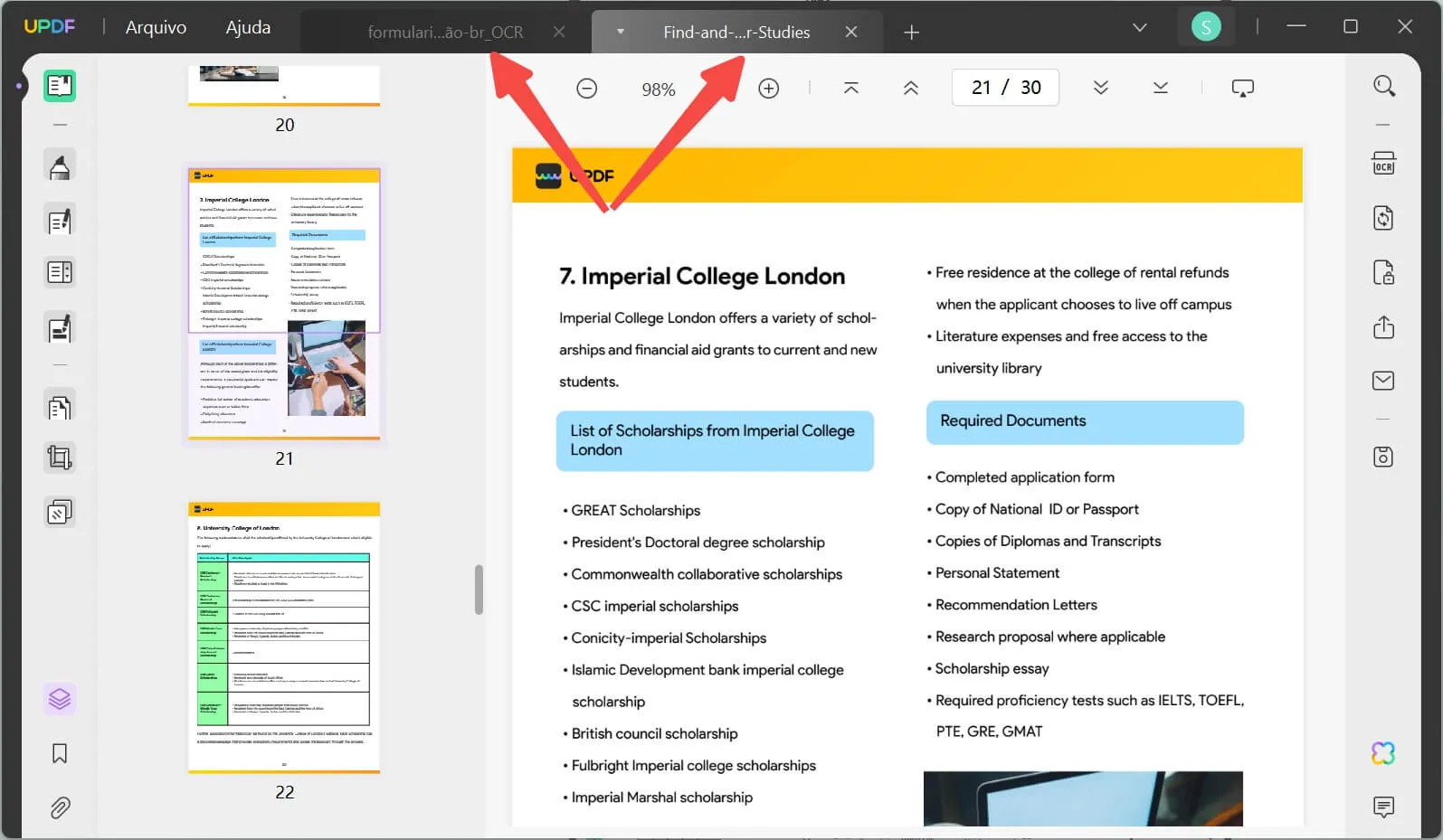1443x840 pixels.
Task: Zoom out with the minus button
Action: 587,89
